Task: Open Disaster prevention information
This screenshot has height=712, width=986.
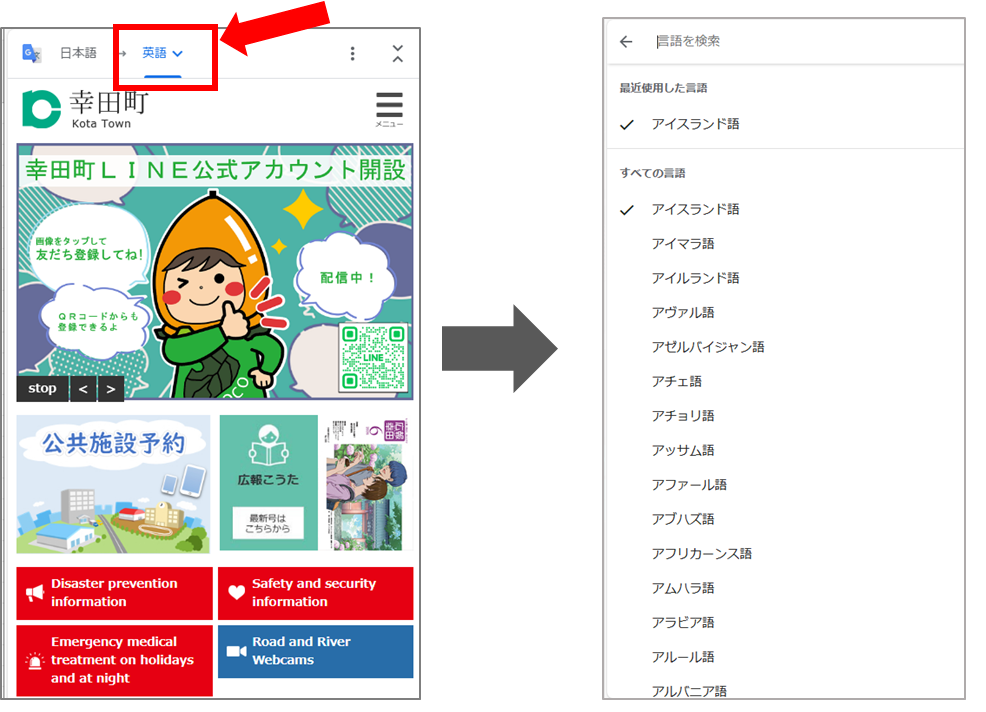Action: pos(114,592)
